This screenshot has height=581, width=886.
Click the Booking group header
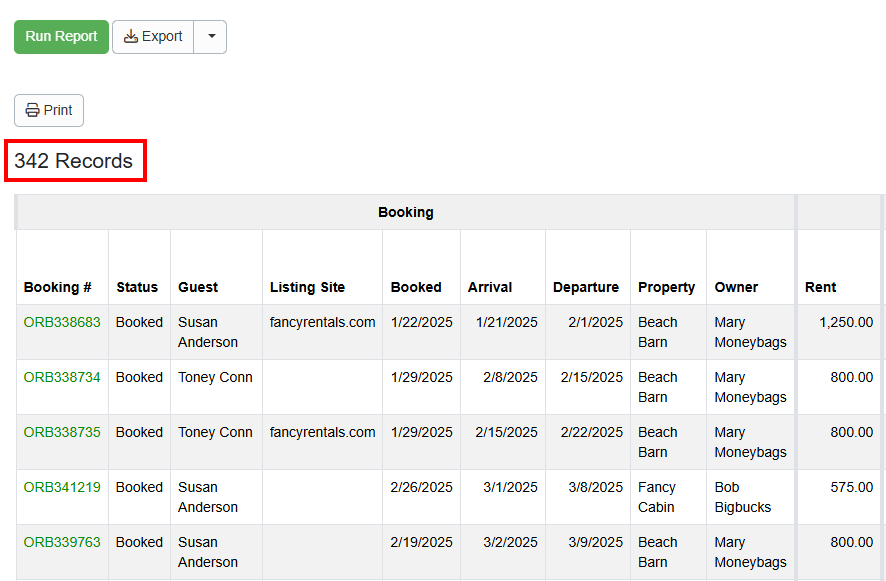[406, 213]
